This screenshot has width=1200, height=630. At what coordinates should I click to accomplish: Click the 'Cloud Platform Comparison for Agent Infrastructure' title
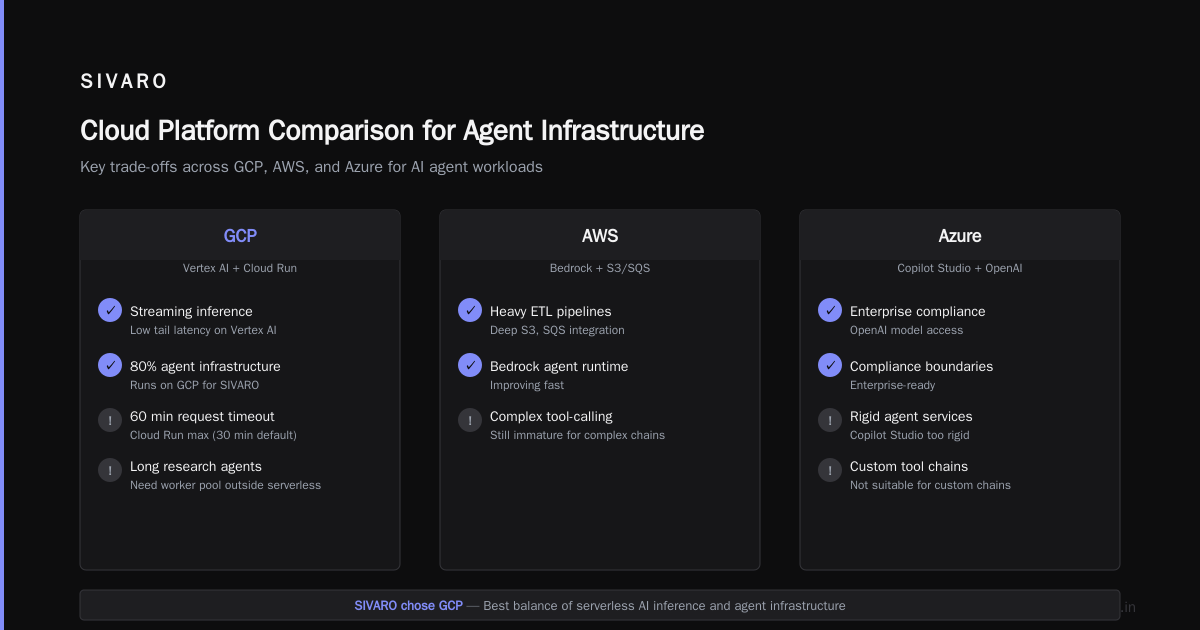(392, 131)
